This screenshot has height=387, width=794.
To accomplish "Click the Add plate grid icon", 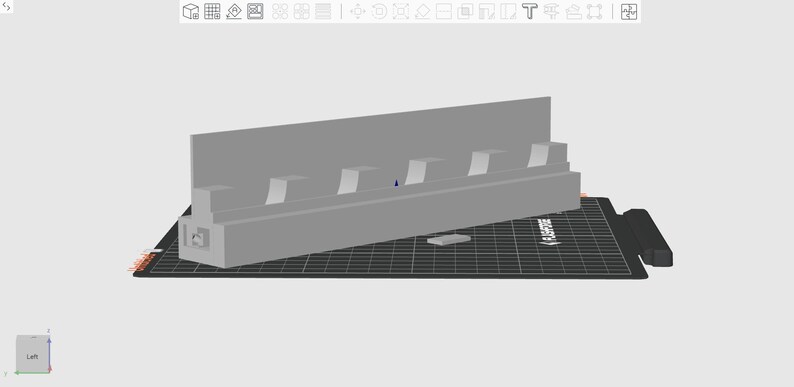I will [x=212, y=11].
